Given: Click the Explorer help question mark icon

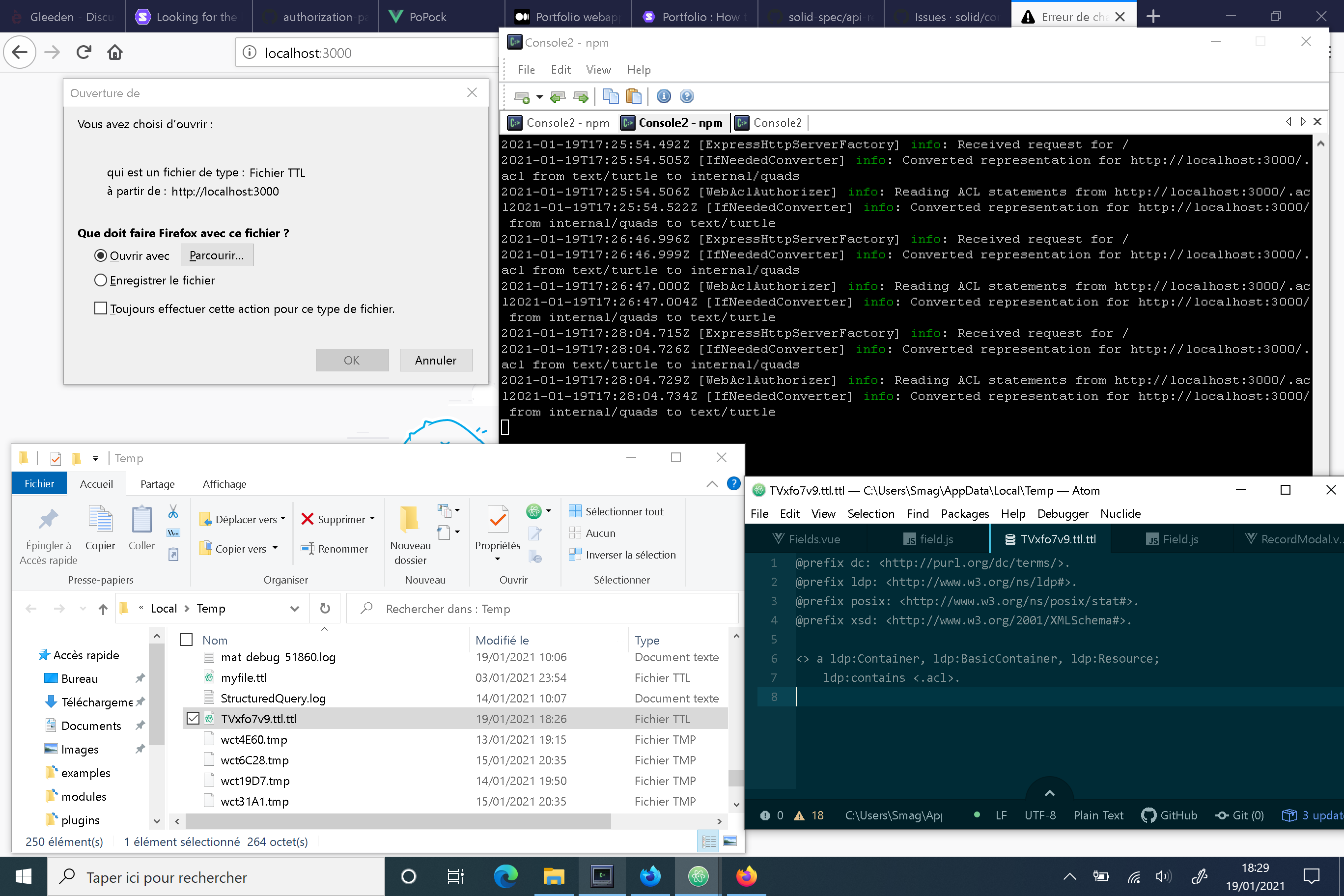Looking at the screenshot, I should (734, 483).
